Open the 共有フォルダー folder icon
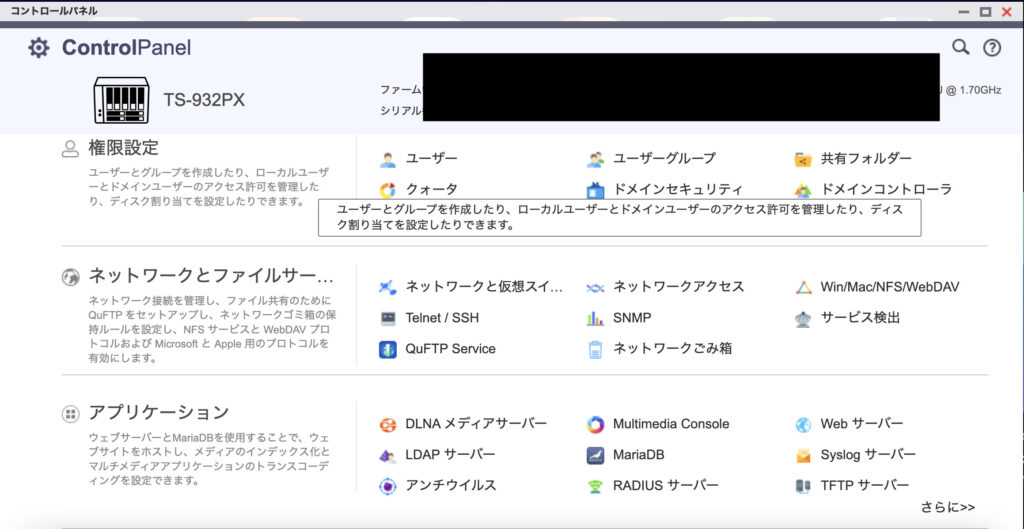Screen dimensions: 1024x529 803,159
